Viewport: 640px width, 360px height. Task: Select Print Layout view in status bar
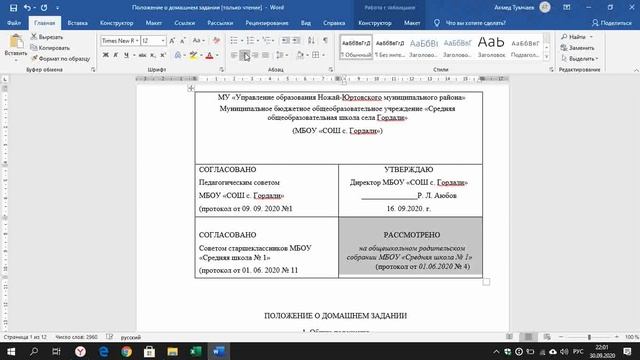pos(528,337)
